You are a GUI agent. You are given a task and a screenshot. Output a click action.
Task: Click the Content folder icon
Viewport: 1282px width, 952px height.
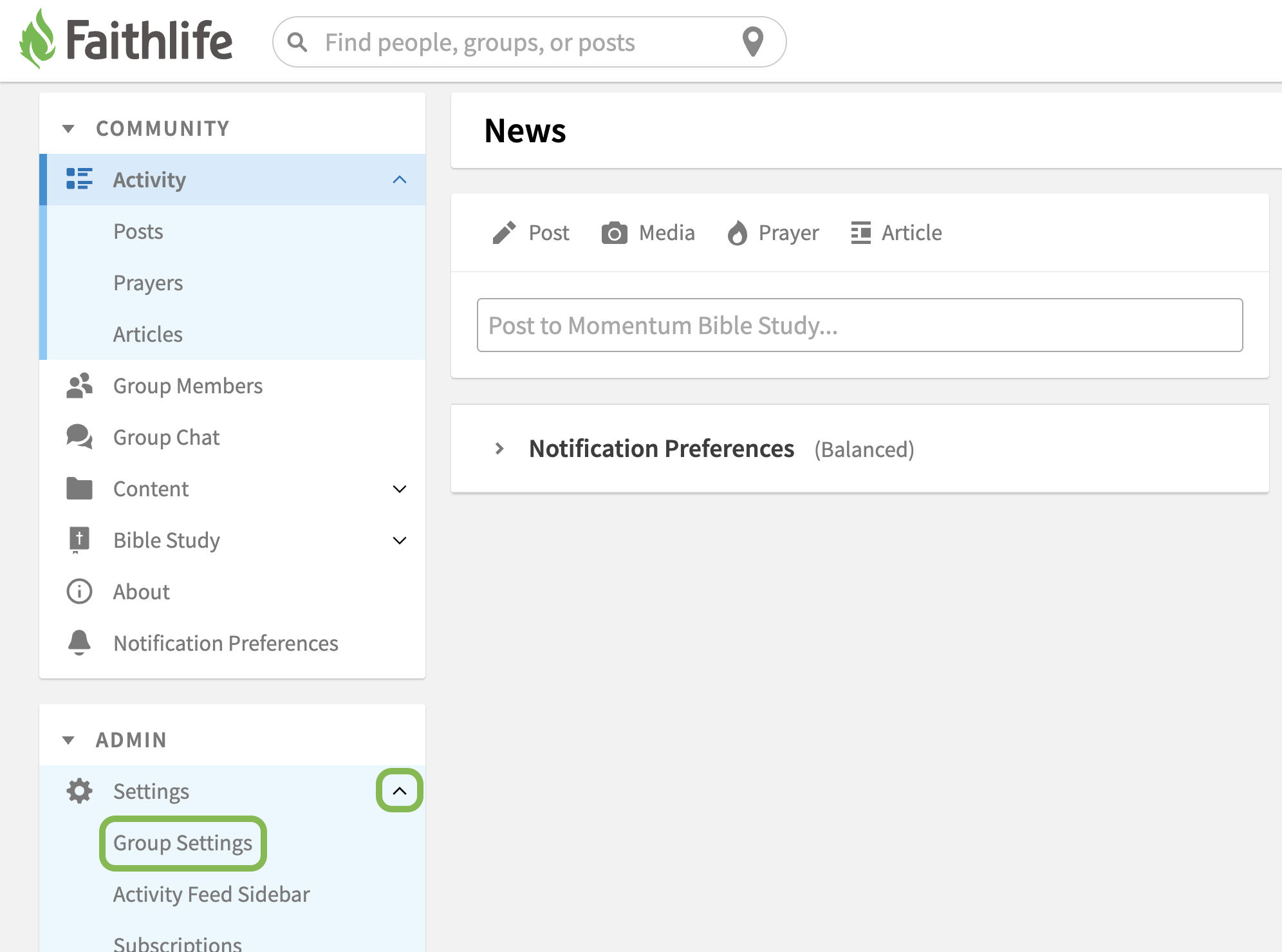(79, 489)
